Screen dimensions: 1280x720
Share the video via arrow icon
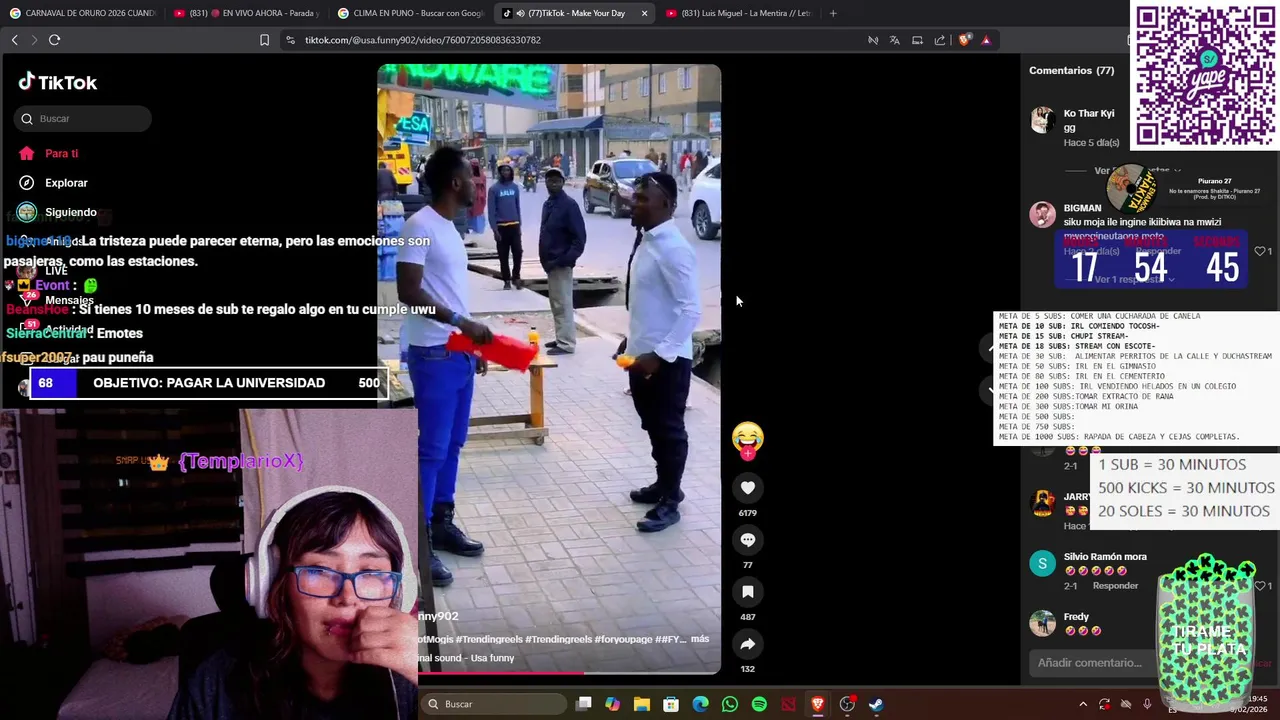tap(747, 644)
